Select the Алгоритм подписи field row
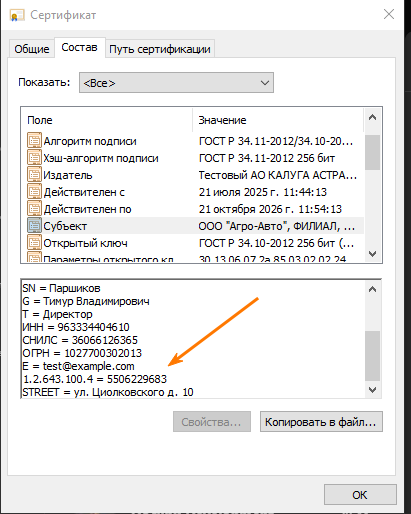The image size is (411, 514). tap(192, 141)
